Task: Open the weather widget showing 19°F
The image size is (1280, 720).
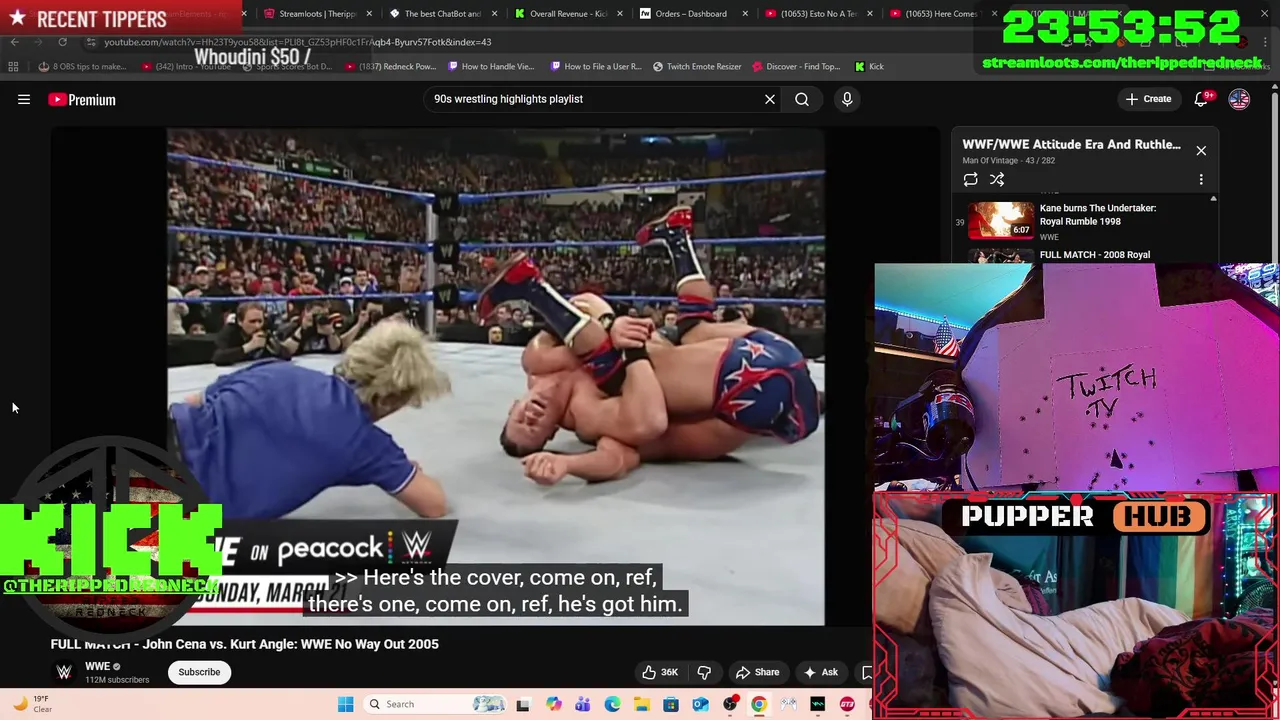Action: click(30, 704)
